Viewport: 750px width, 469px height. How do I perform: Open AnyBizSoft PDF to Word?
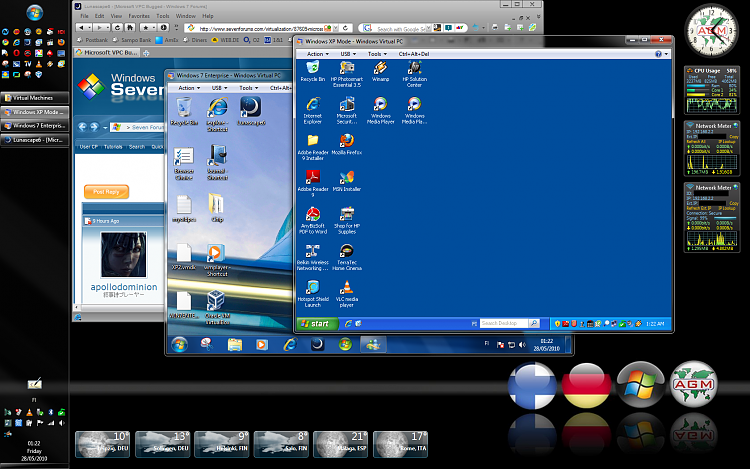click(312, 220)
